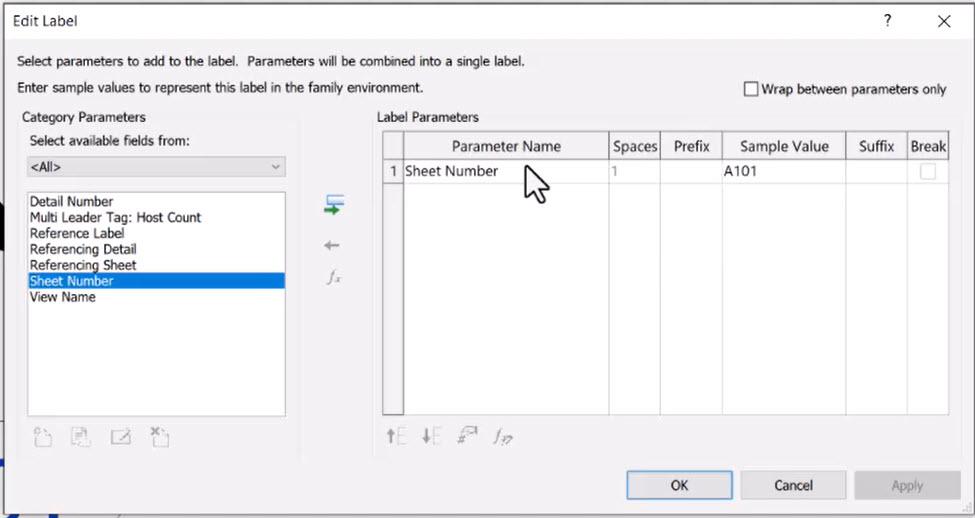Click the A101 sample value field

pyautogui.click(x=783, y=171)
